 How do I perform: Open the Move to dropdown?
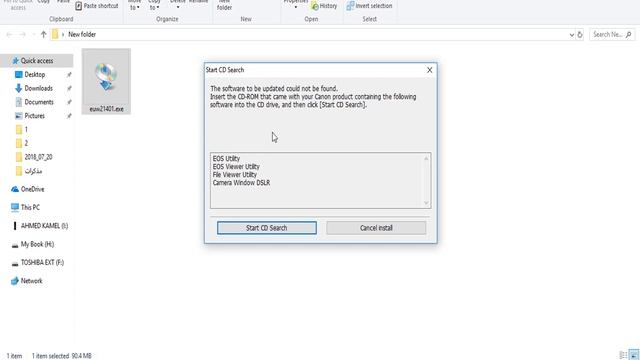click(134, 5)
